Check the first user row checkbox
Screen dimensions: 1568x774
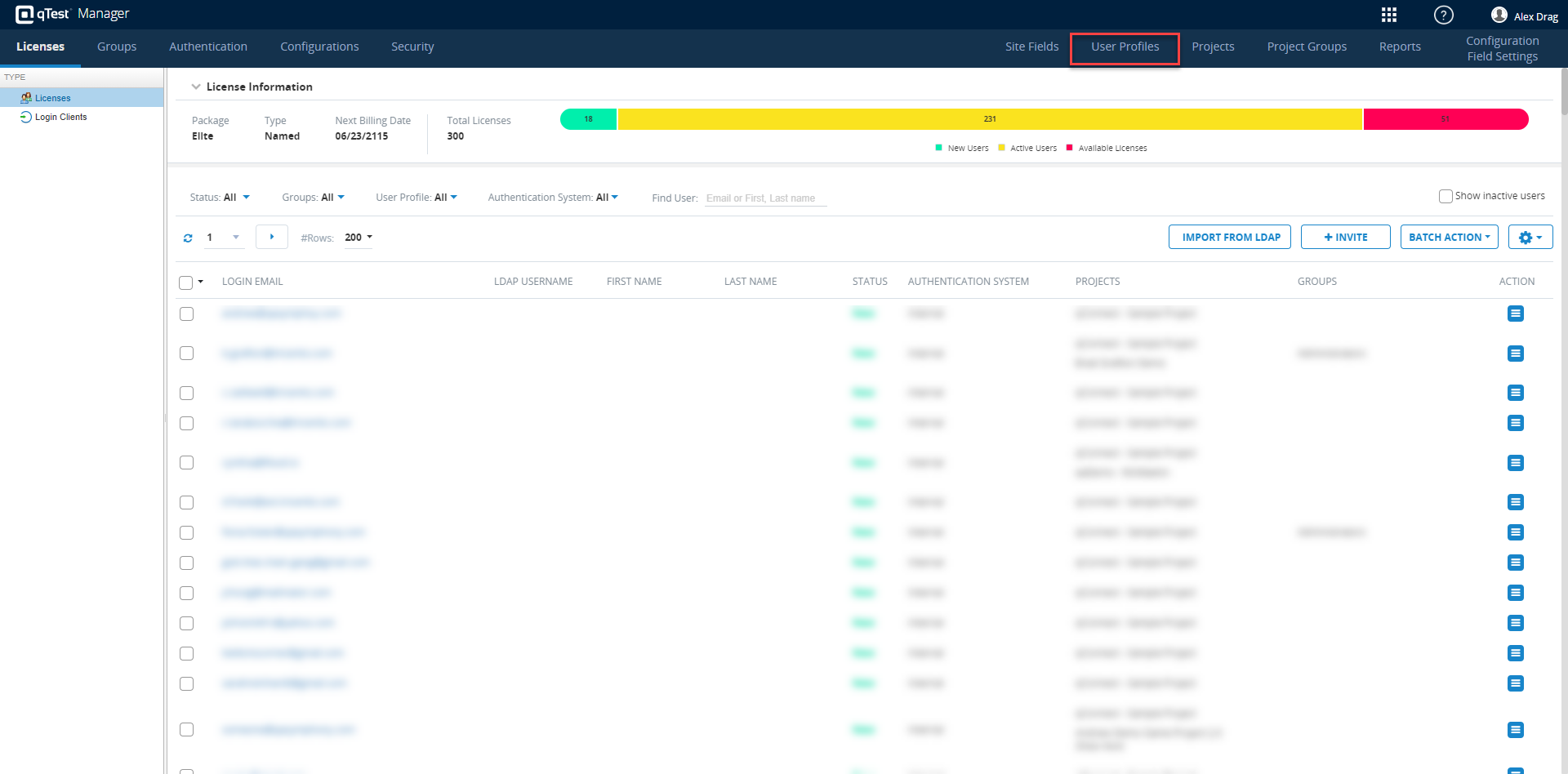(x=186, y=314)
